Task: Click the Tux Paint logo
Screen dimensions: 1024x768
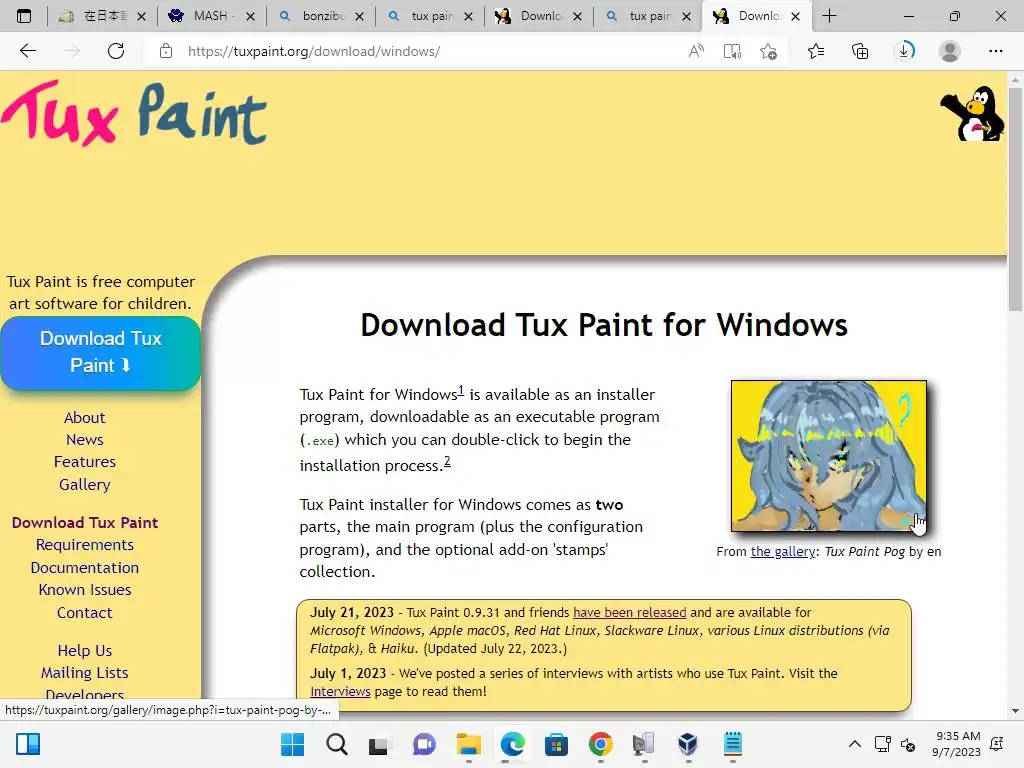Action: pyautogui.click(x=134, y=114)
